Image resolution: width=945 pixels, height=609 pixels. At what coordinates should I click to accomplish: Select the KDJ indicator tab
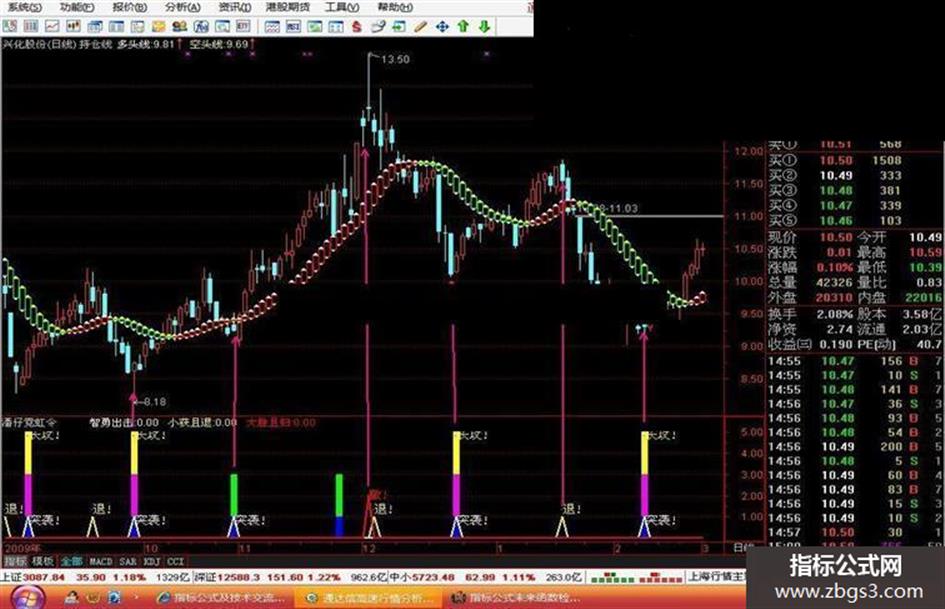152,561
